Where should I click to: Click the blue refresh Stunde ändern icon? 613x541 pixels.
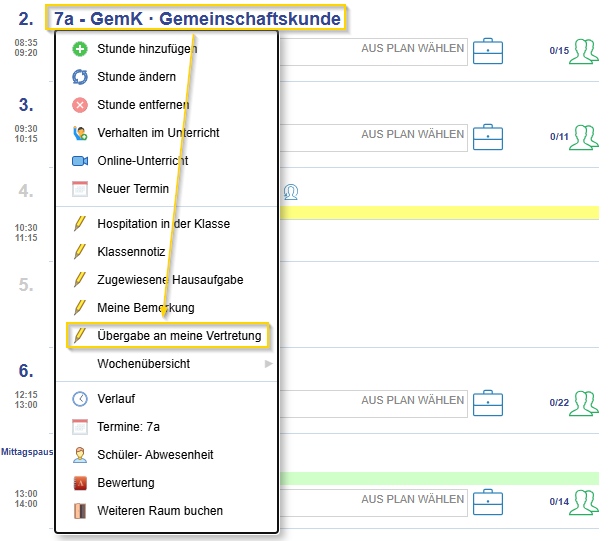tap(80, 77)
